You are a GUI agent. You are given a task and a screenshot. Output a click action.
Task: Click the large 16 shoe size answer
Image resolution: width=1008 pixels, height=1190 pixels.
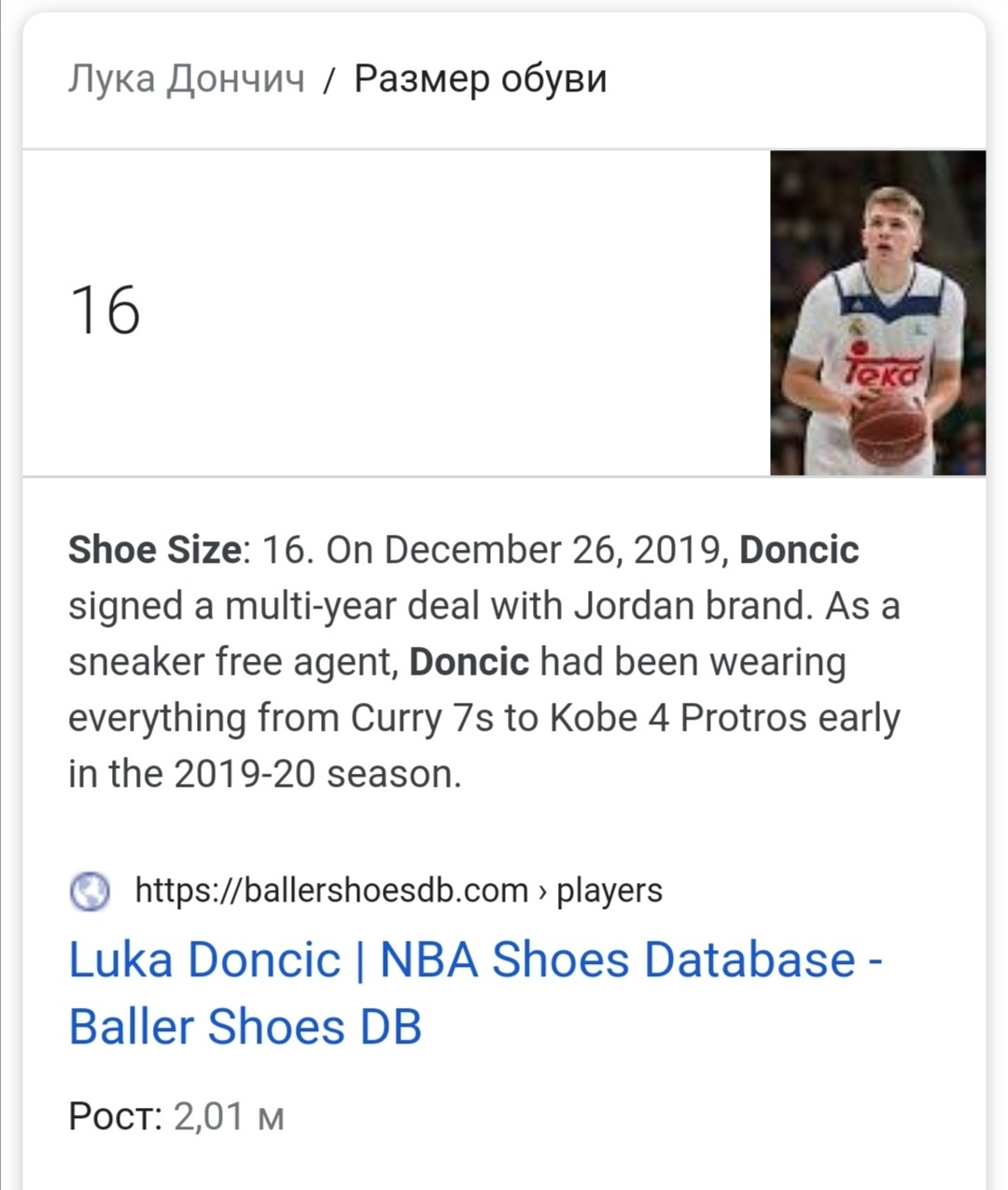(105, 311)
